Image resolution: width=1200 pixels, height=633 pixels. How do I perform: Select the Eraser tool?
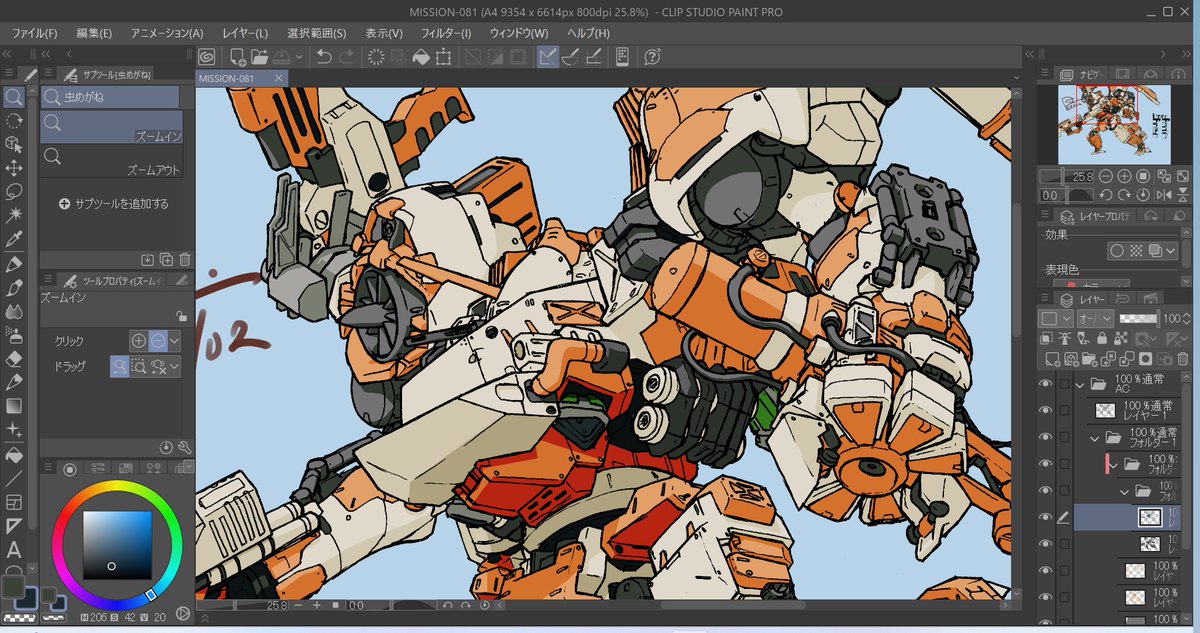tap(14, 358)
